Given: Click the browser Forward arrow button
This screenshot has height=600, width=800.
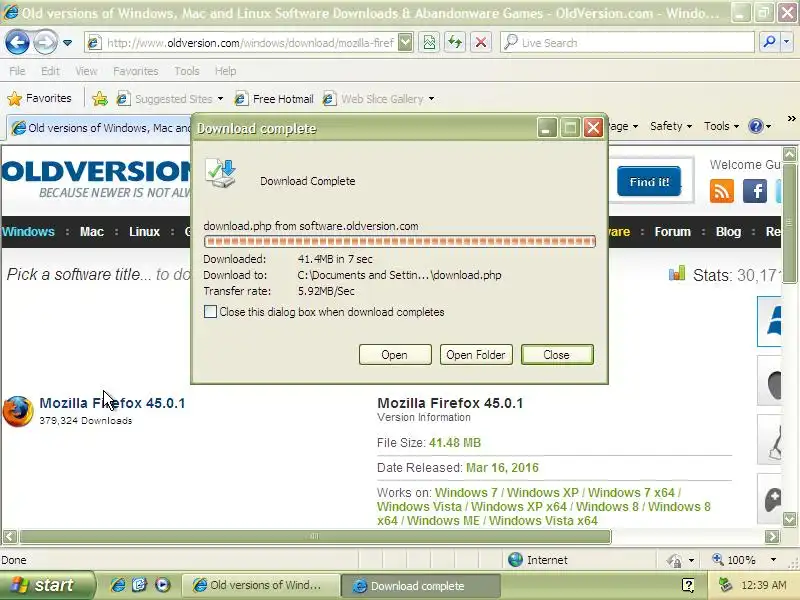Looking at the screenshot, I should [x=45, y=42].
